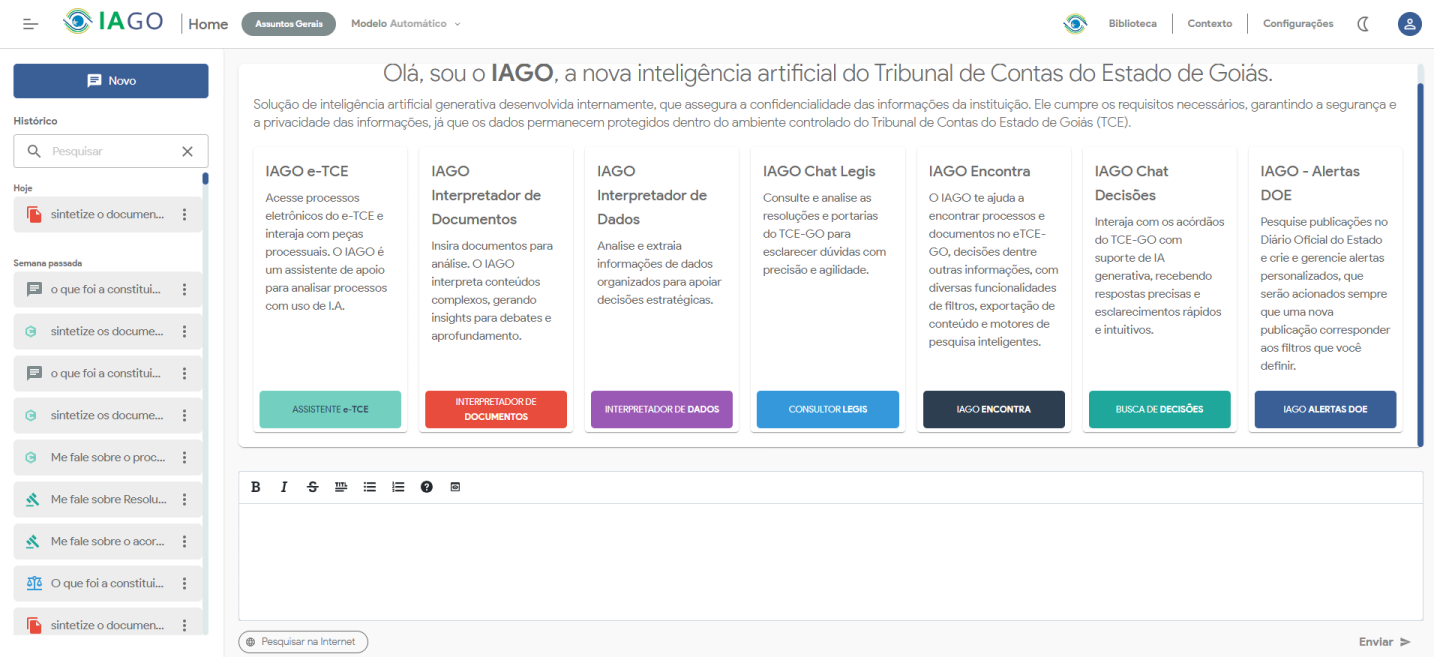Open options menu for today's history item
Viewport: 1434px width, 657px height.
tap(184, 215)
